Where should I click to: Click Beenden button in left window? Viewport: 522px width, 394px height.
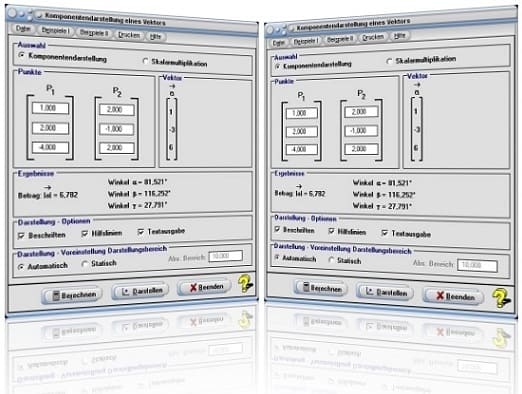pyautogui.click(x=204, y=287)
